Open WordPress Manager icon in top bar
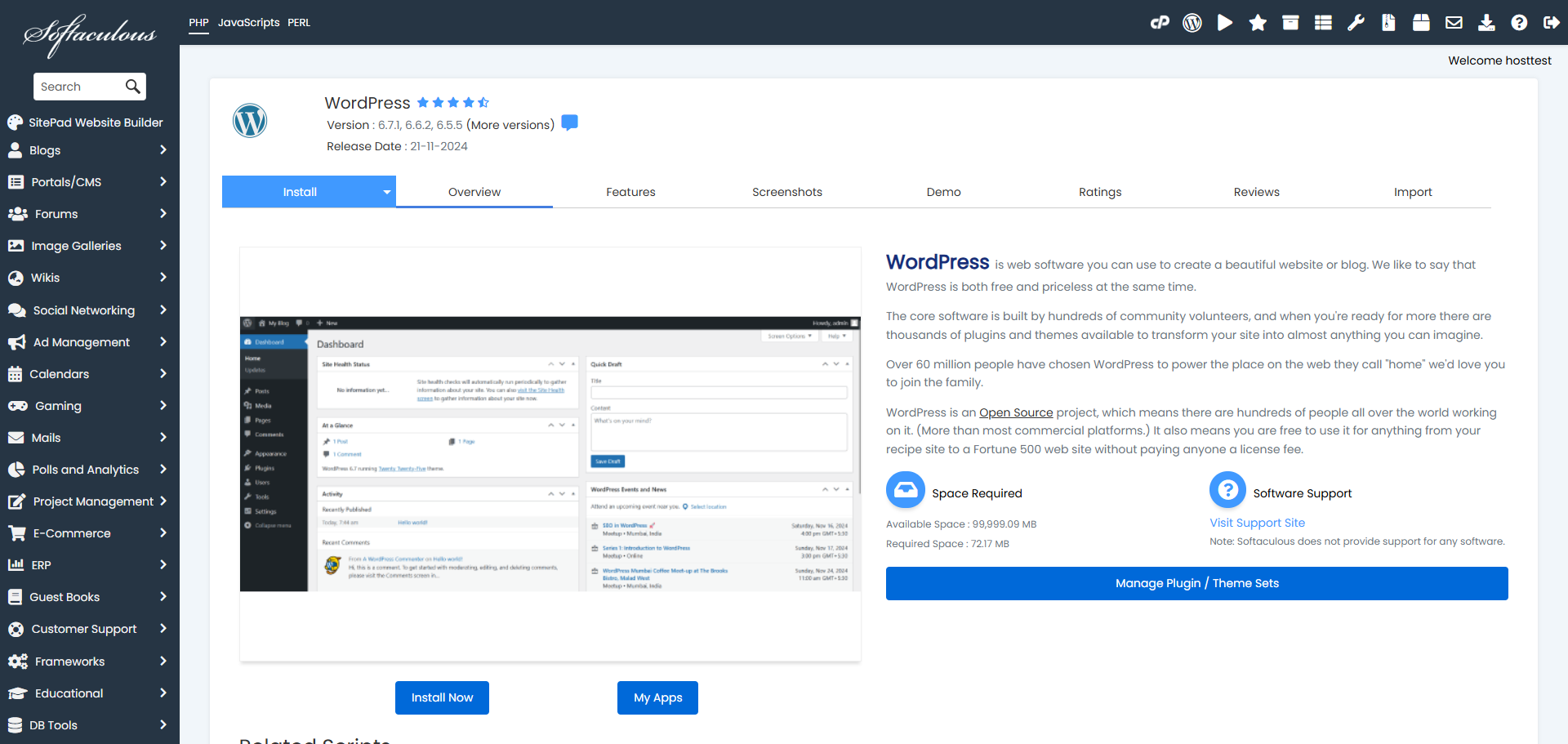The image size is (1568, 744). coord(1192,23)
